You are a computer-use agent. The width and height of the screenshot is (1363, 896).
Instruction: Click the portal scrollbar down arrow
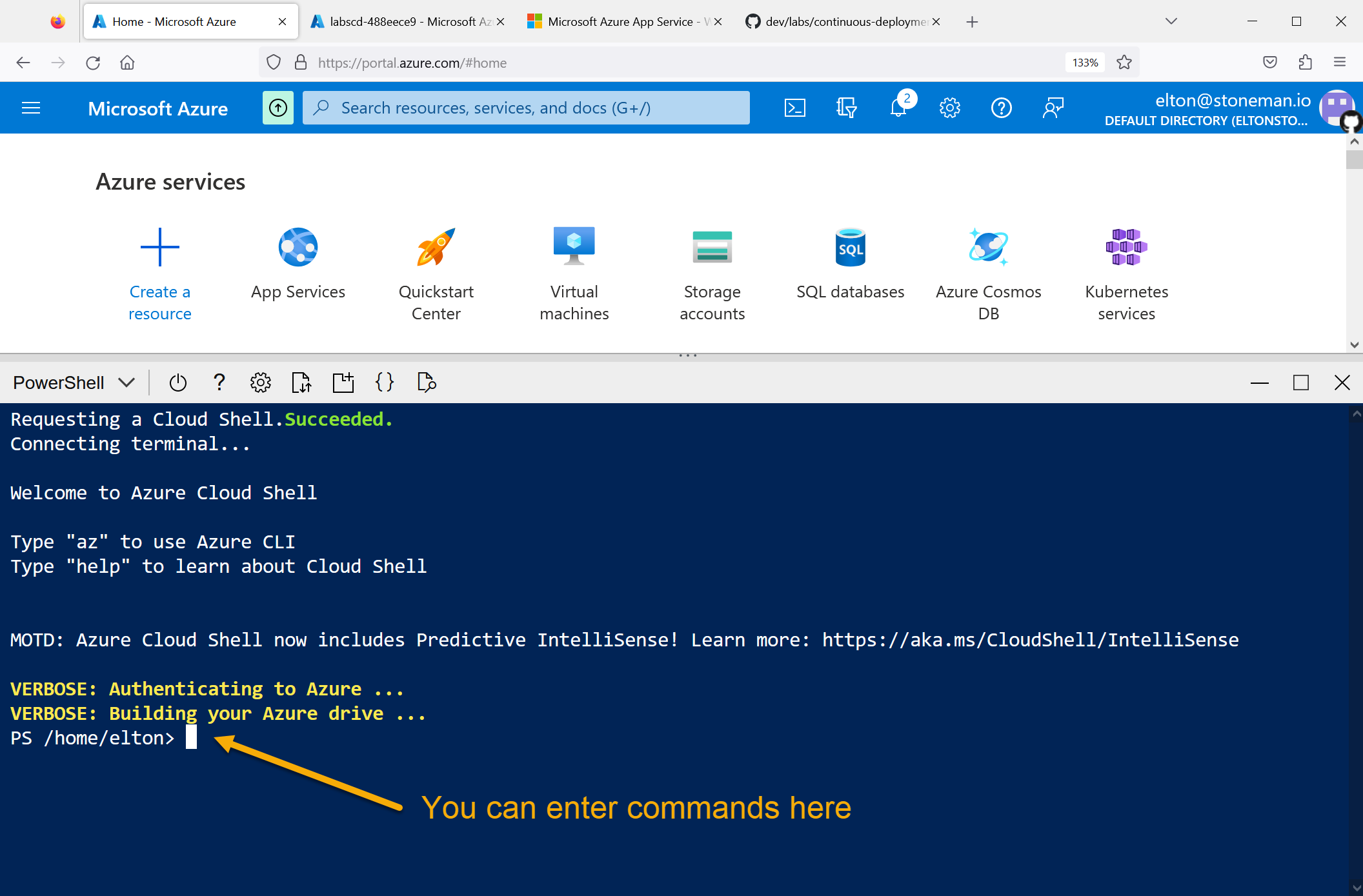(1355, 345)
